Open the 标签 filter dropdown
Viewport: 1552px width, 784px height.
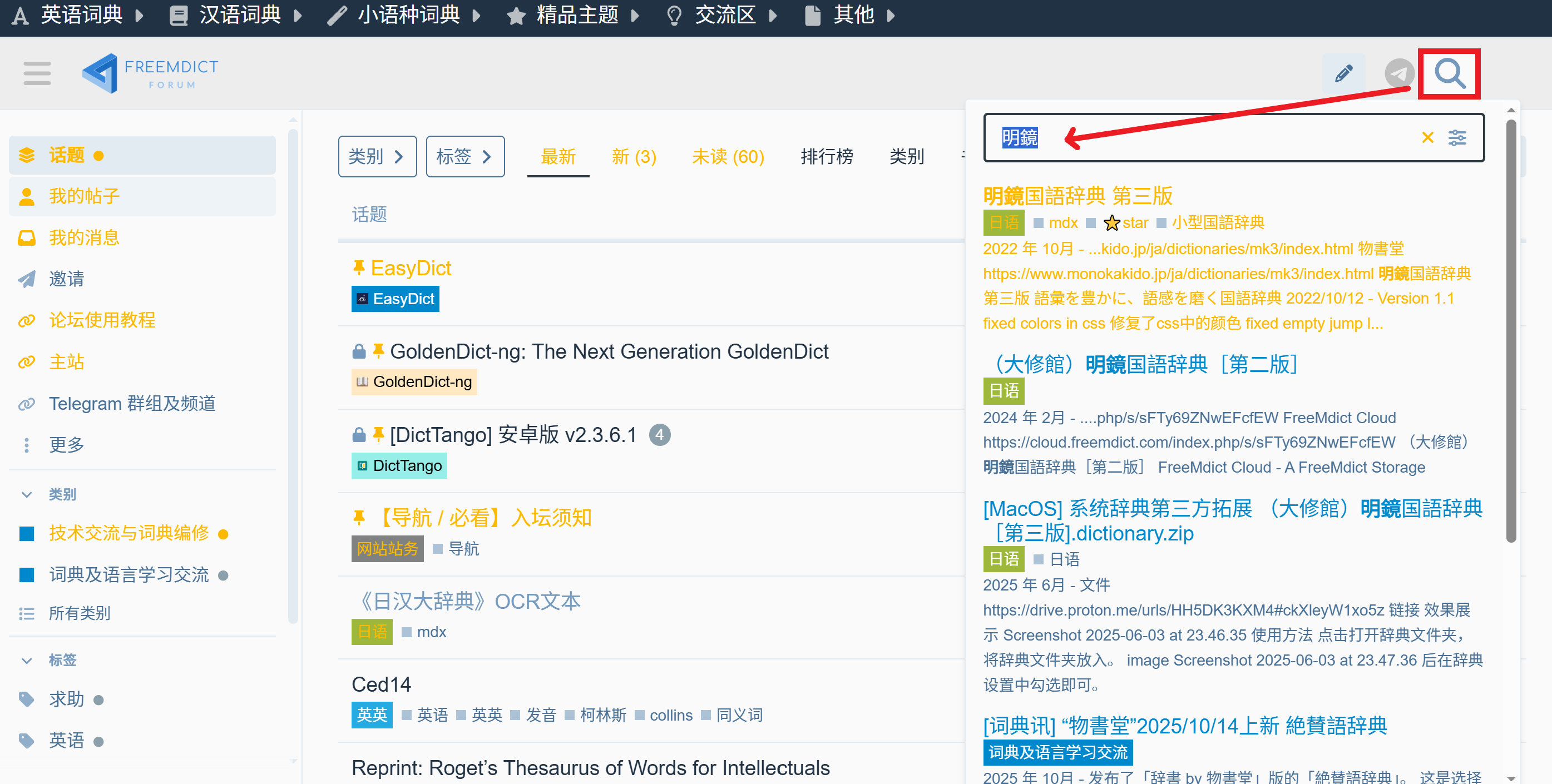pos(465,157)
